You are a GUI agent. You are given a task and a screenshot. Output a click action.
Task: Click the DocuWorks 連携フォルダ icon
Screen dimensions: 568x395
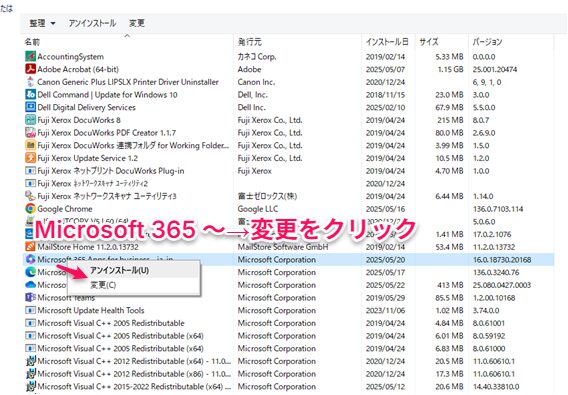click(x=30, y=145)
